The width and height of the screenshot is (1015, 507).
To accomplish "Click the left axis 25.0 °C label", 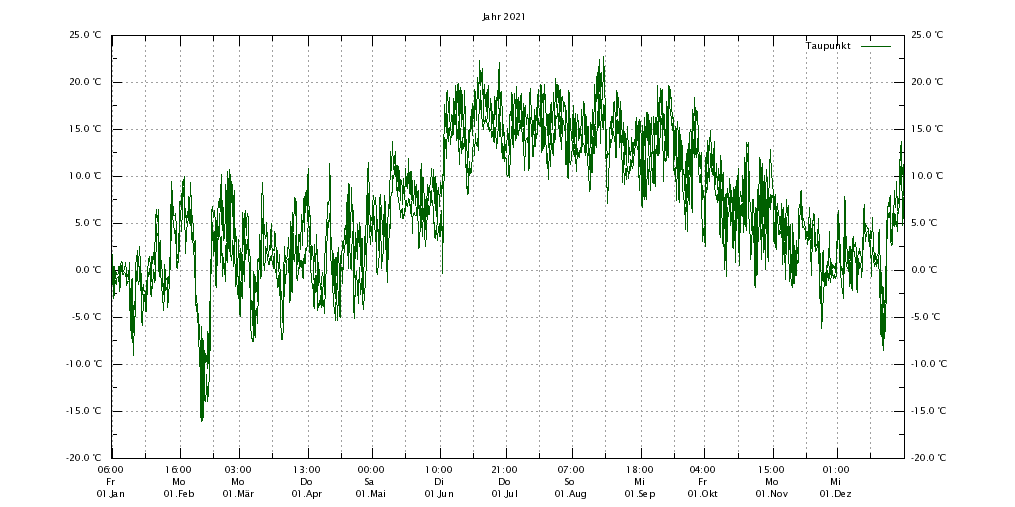I will coord(85,35).
